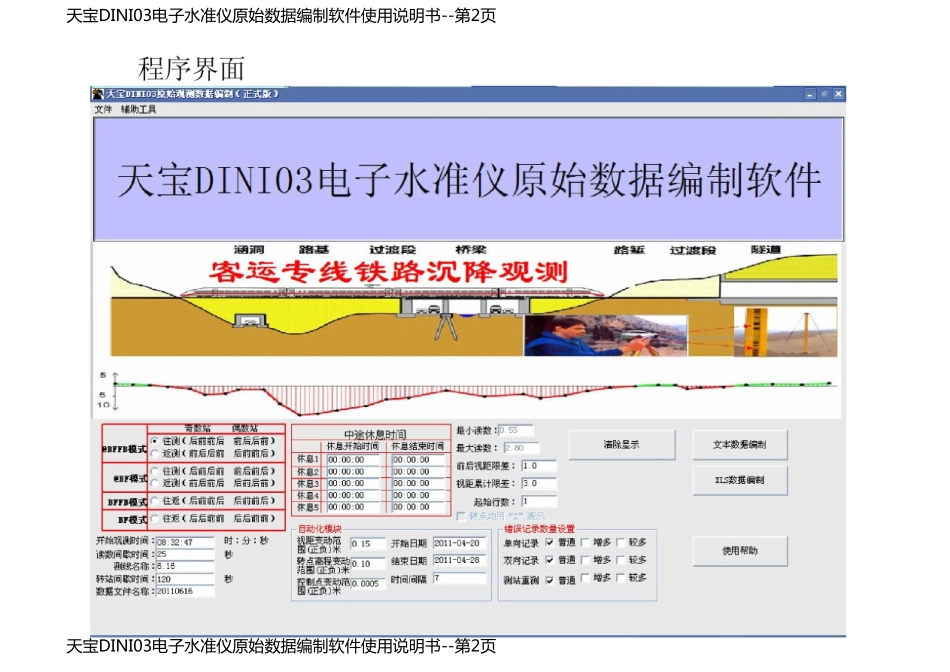Check 测站重测 增多 checkbox
Image resolution: width=950 pixels, height=672 pixels.
click(585, 578)
